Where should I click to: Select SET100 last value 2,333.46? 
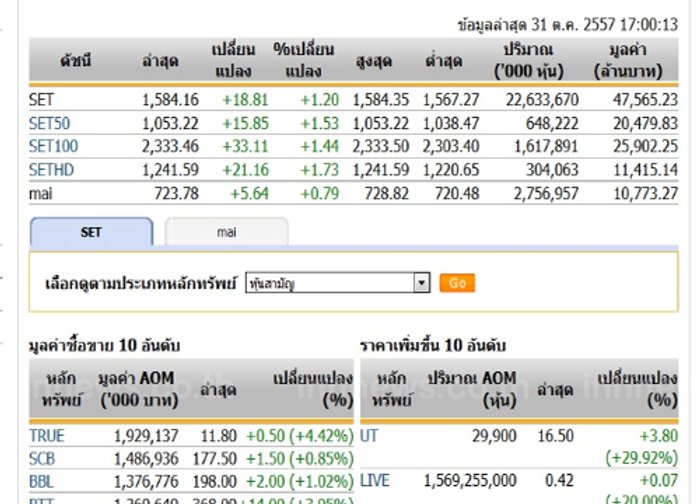(170, 146)
